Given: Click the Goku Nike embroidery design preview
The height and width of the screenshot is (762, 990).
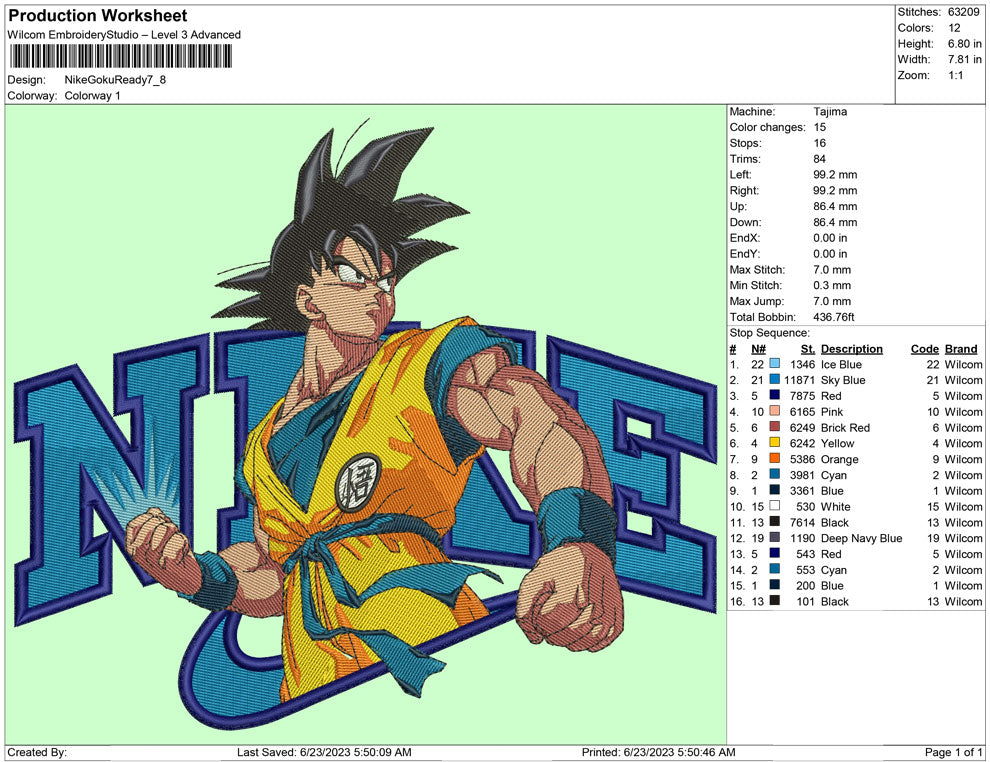Looking at the screenshot, I should click(x=366, y=424).
